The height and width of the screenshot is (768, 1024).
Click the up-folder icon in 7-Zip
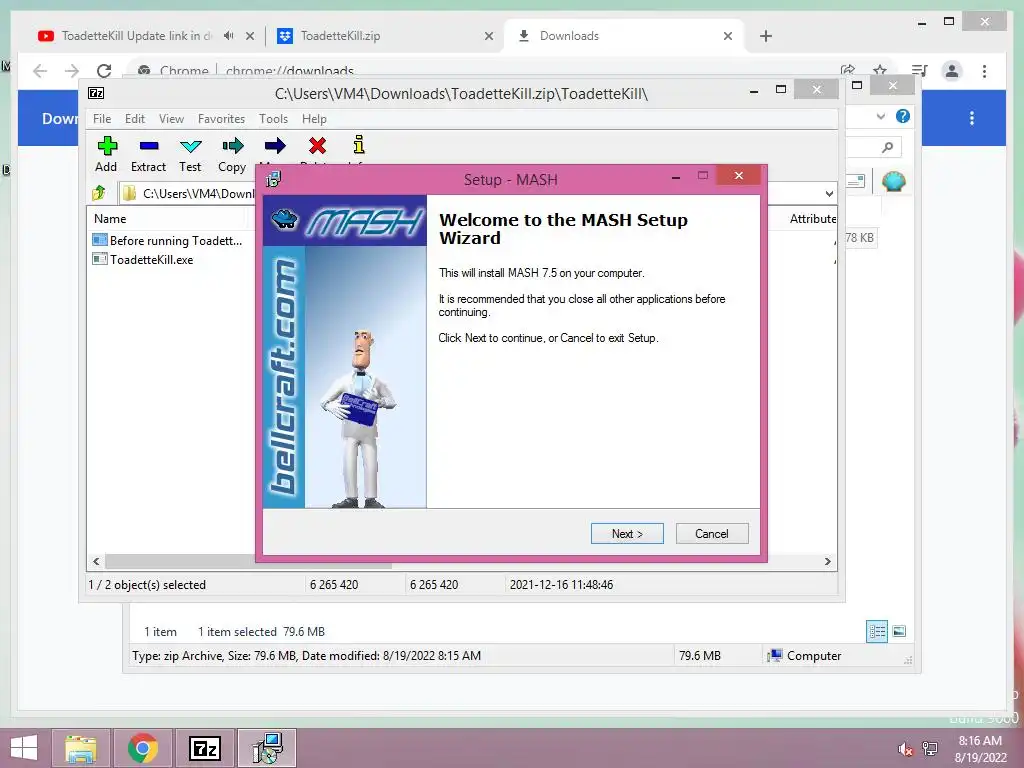pos(99,193)
